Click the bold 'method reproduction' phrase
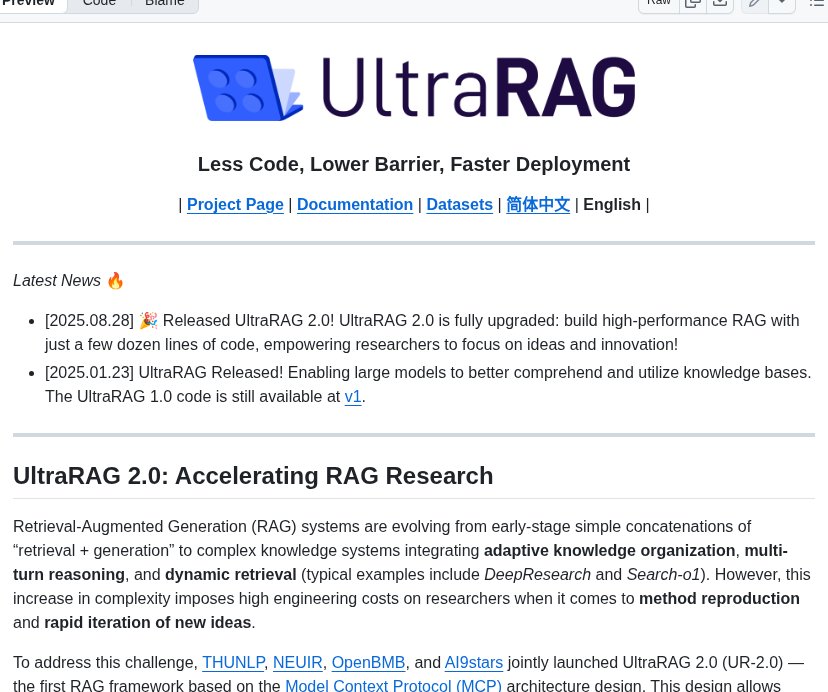Screen dimensions: 828x692 (719, 599)
